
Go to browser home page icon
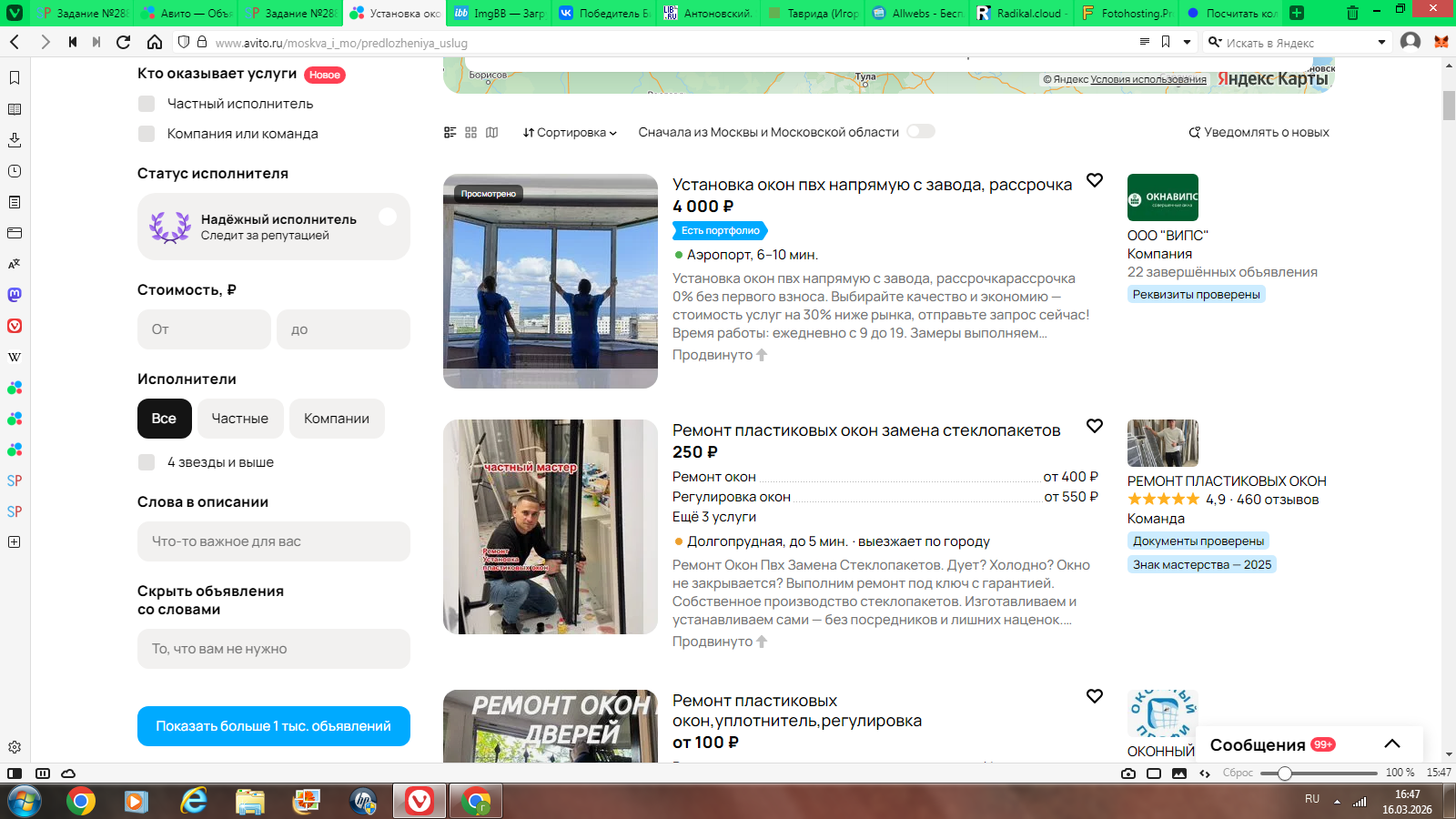(x=155, y=42)
